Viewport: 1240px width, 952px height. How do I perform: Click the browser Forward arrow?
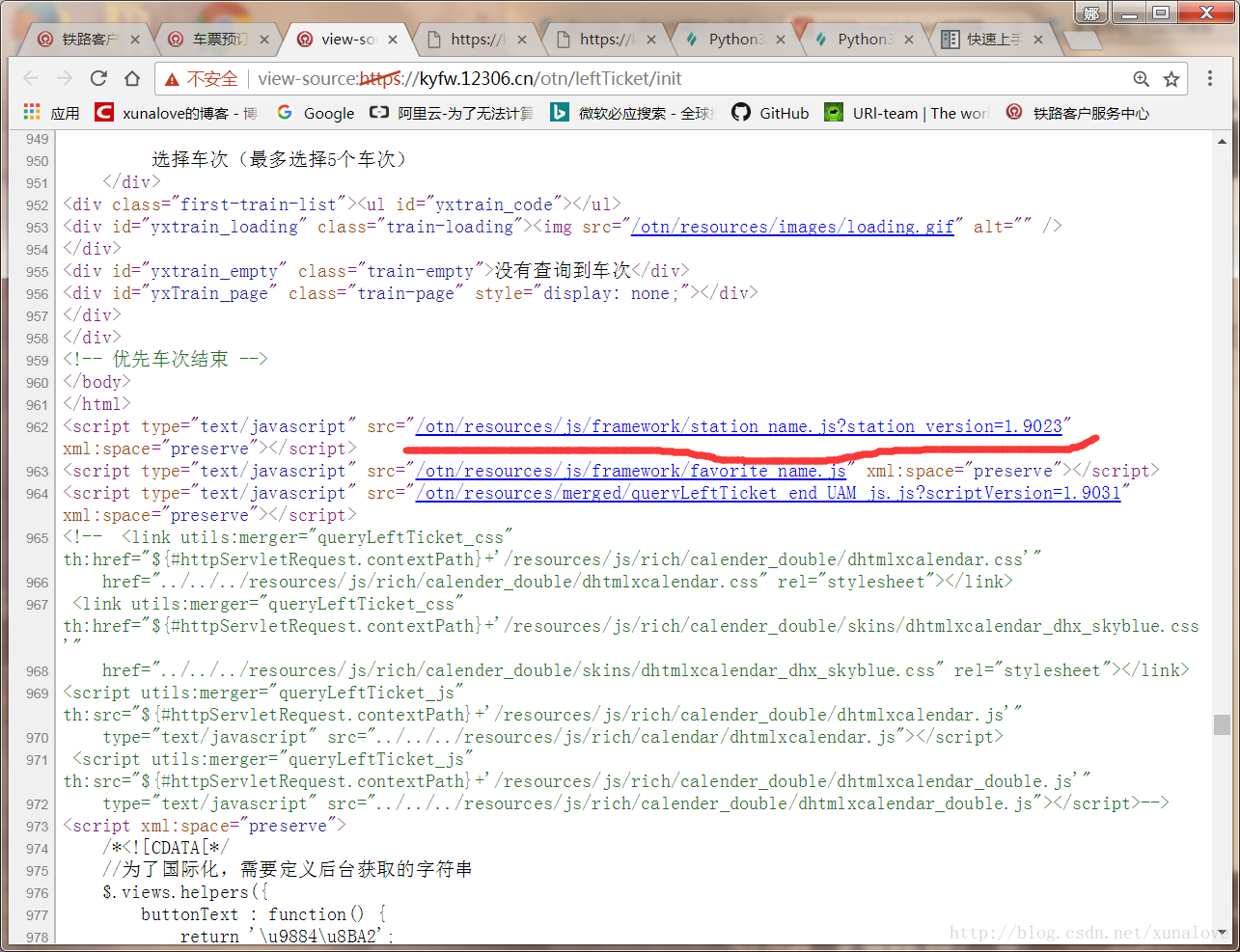coord(65,78)
